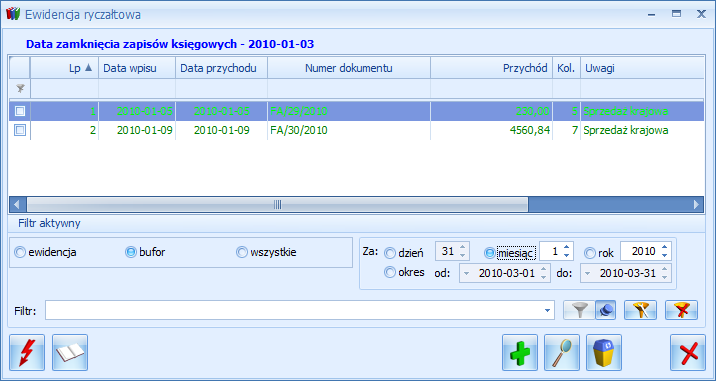716x381 pixels.
Task: Select the amount cell 4560,84
Action: pyautogui.click(x=491, y=130)
